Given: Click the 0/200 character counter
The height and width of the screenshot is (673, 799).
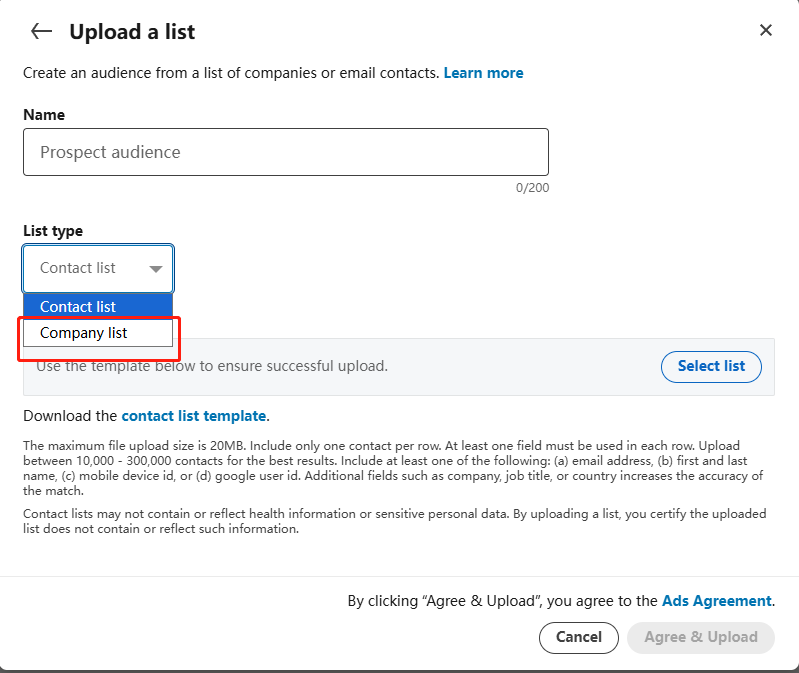Looking at the screenshot, I should pyautogui.click(x=532, y=188).
